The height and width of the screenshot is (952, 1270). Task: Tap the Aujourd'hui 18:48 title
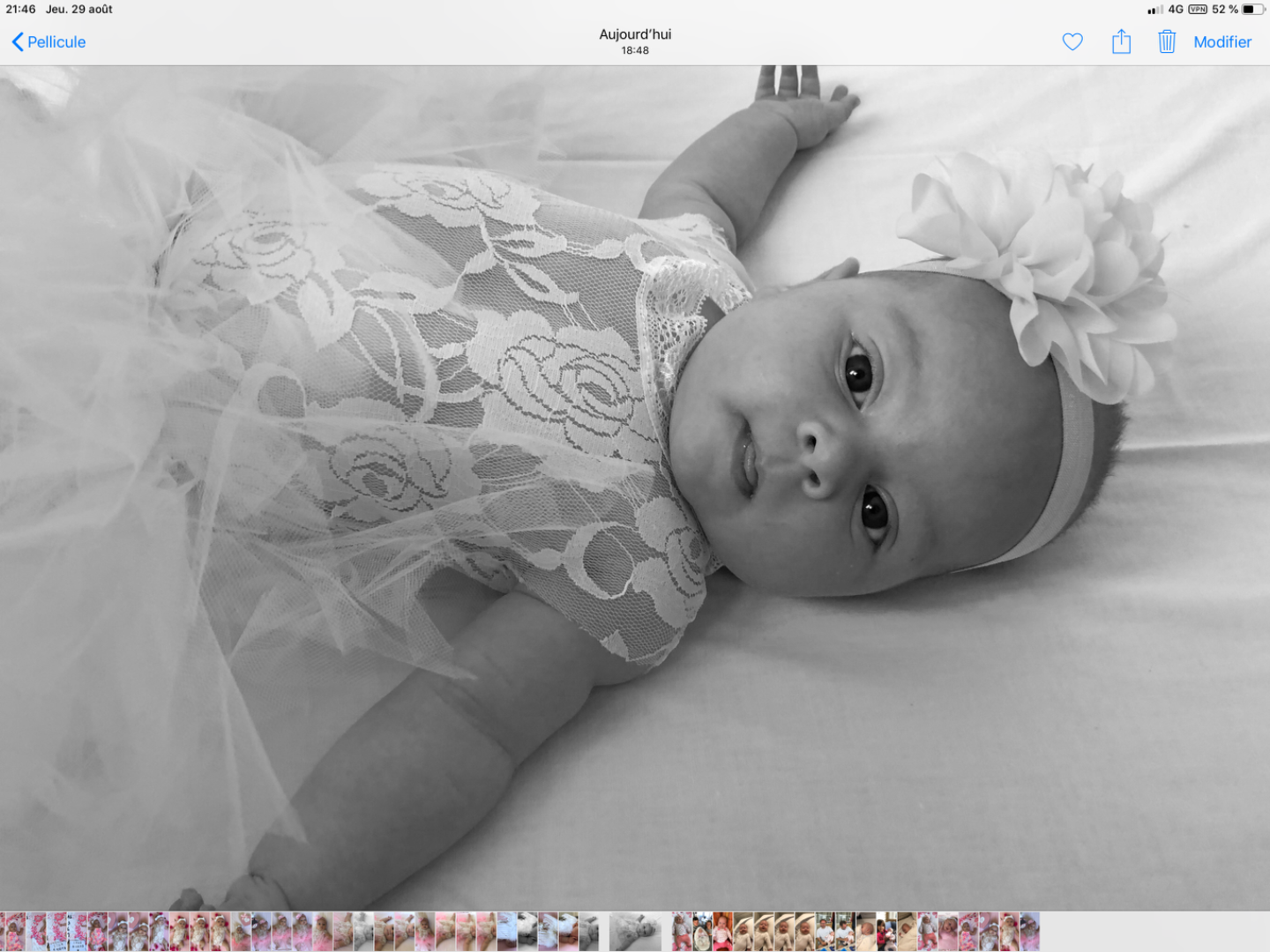(x=635, y=41)
